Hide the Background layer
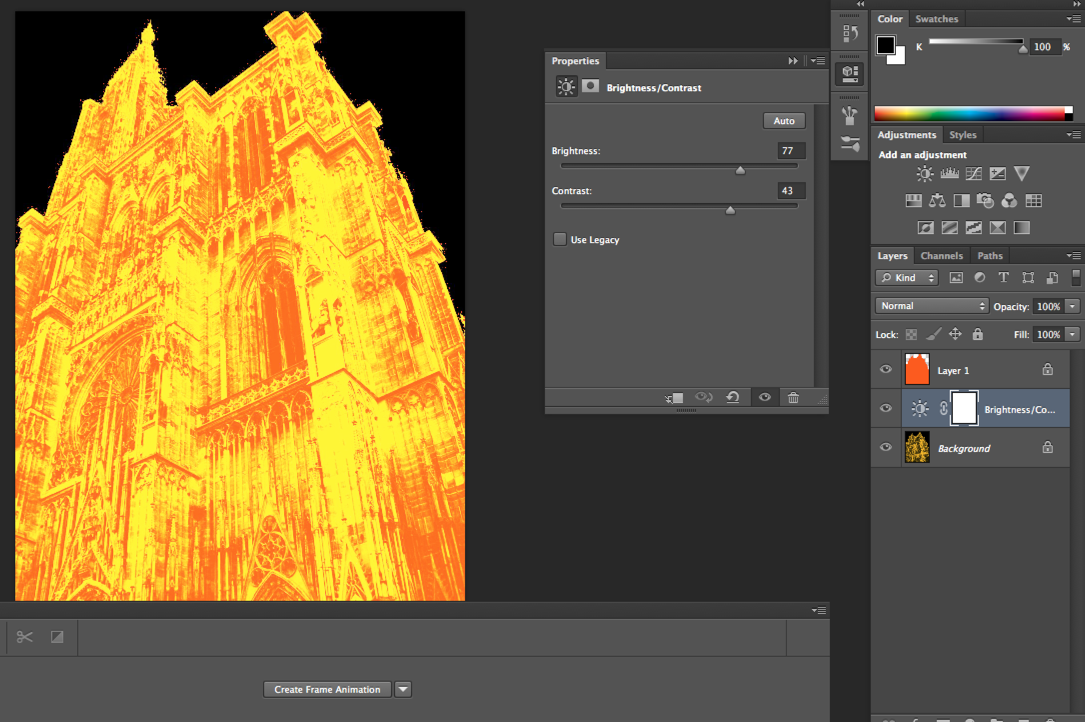1085x722 pixels. coord(885,448)
